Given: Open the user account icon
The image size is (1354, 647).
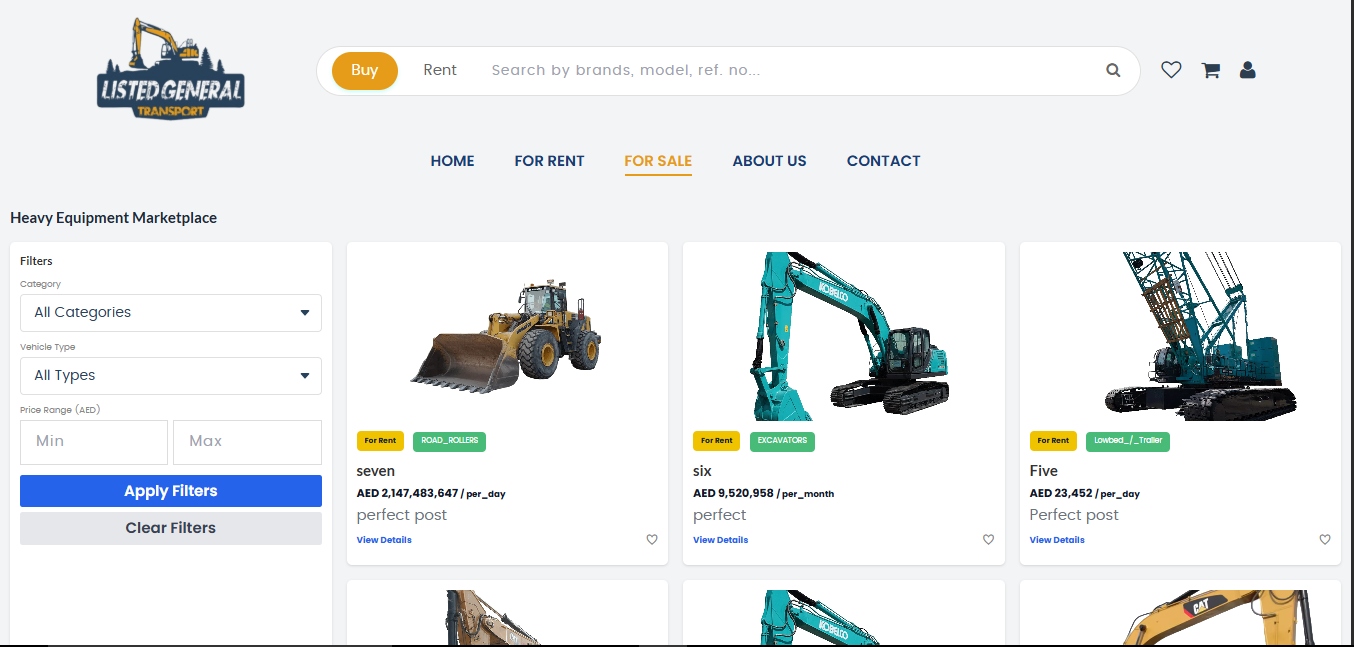Looking at the screenshot, I should (x=1247, y=70).
